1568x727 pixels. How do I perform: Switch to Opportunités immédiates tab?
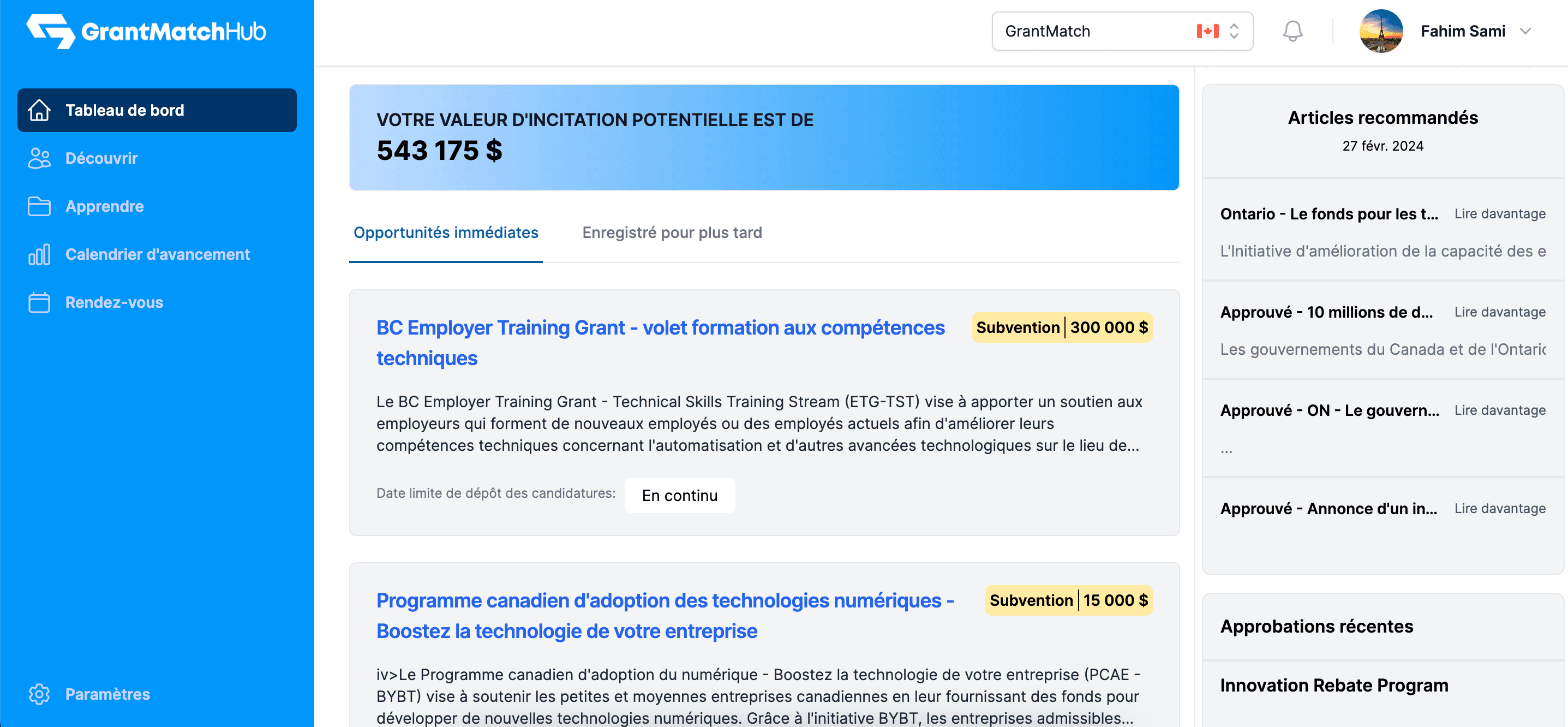pos(446,233)
